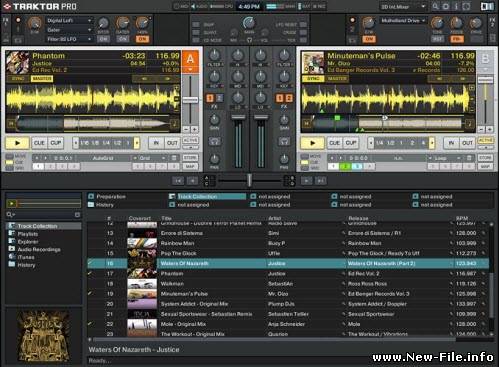Delete cue point with Deck A trash icon
Screen dimensions: 499x367
click(174, 158)
